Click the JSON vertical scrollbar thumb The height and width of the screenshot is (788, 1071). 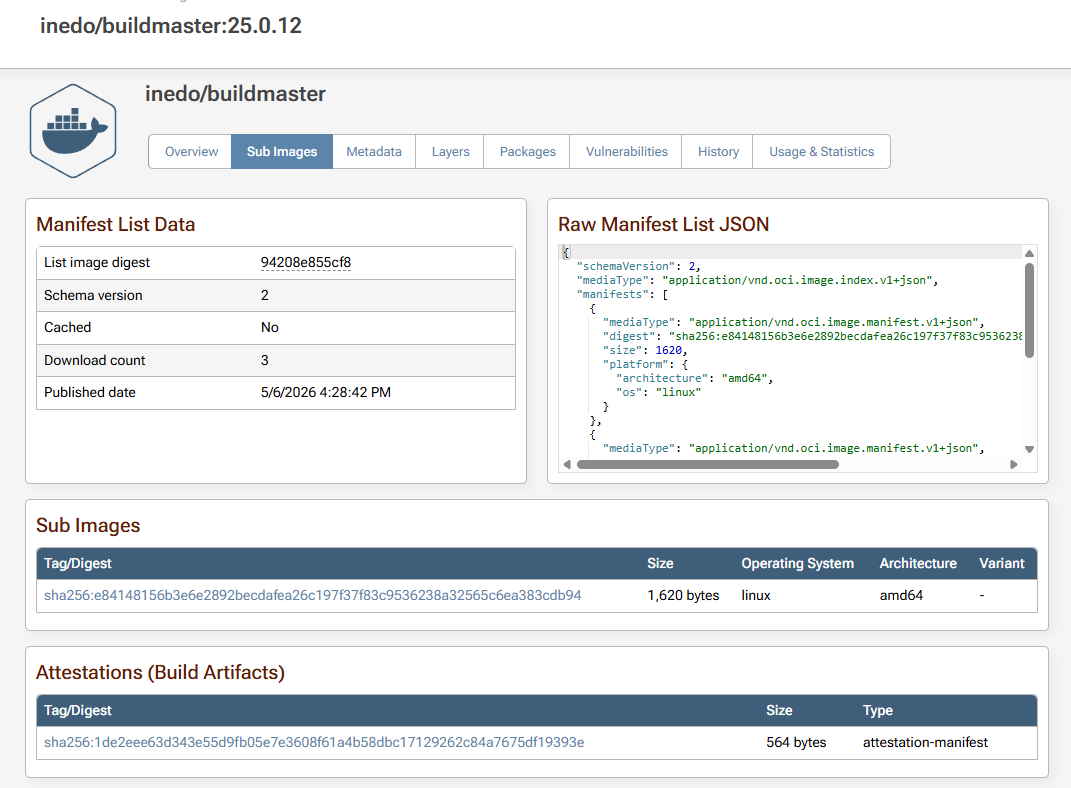coord(1029,311)
